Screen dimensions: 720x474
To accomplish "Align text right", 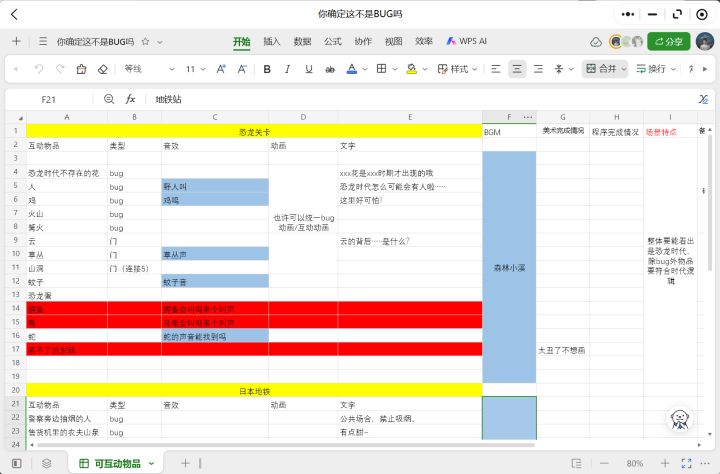I will pos(538,69).
